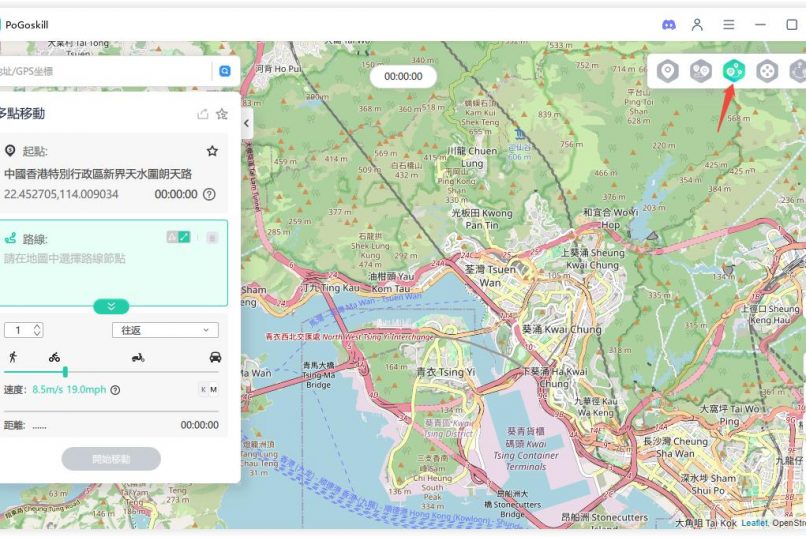Open the user account profile icon
This screenshot has height=537, width=806.
698,25
